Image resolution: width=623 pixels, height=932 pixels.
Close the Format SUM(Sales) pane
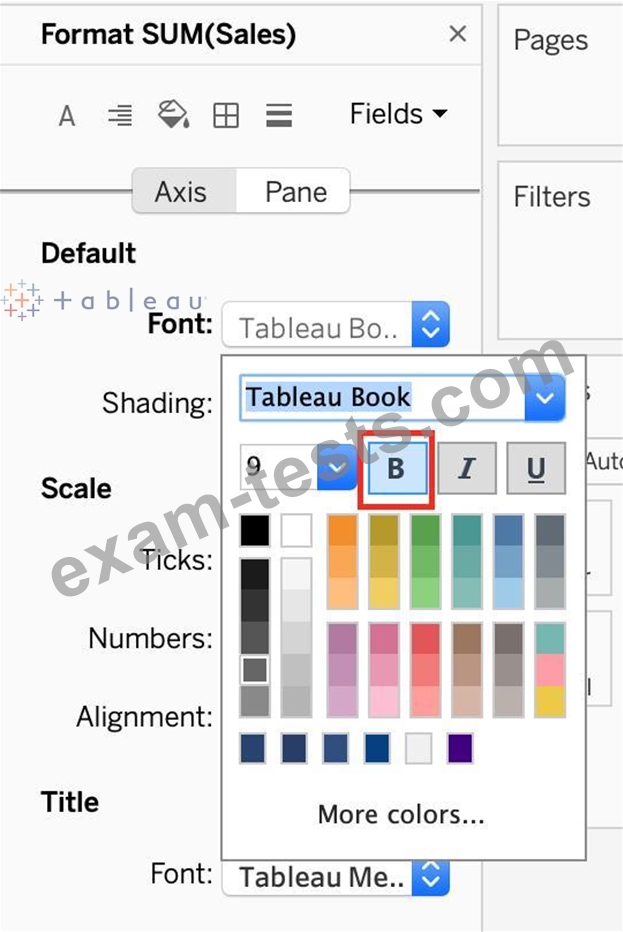tap(457, 34)
